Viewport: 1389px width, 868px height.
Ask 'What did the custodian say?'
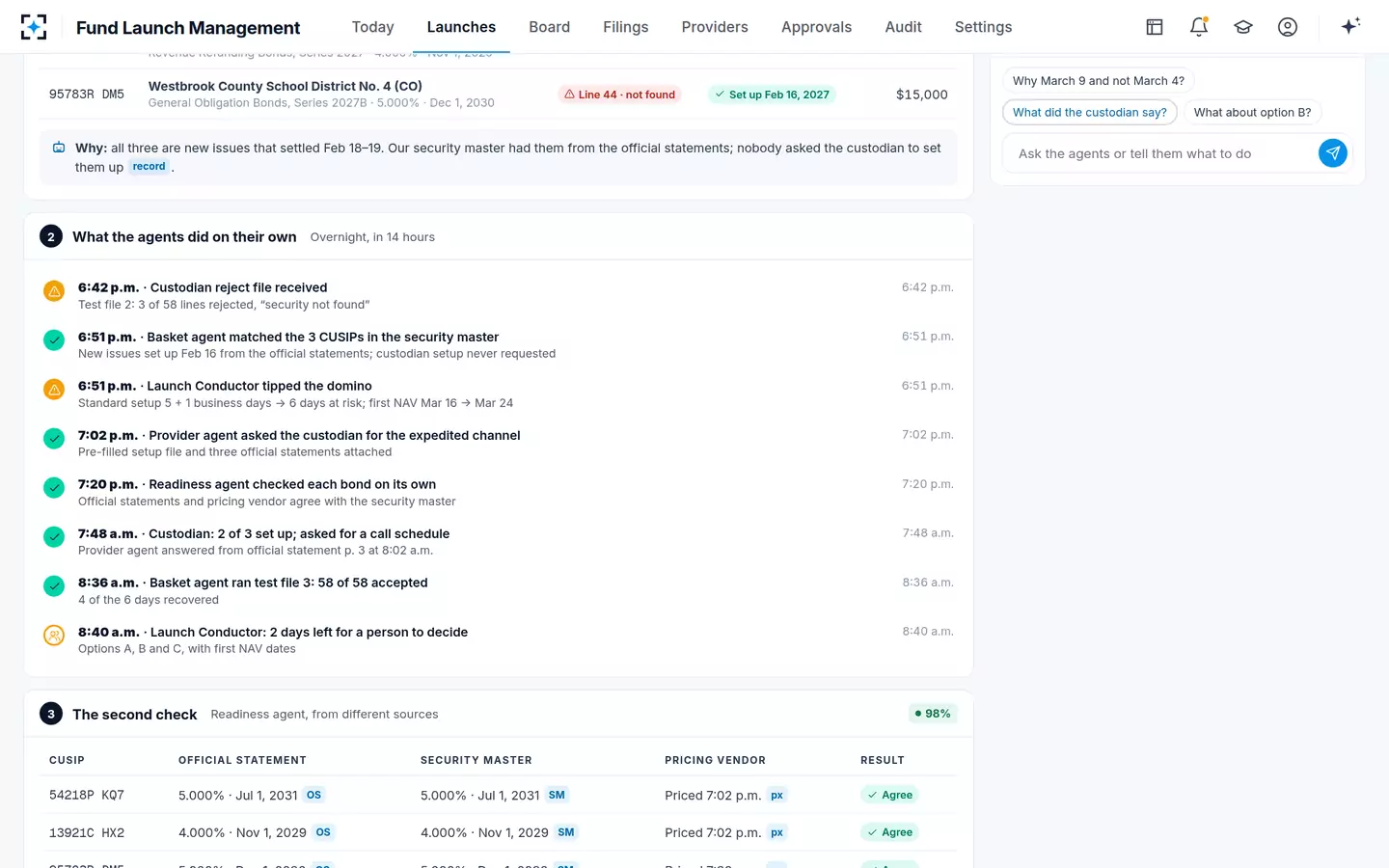tap(1089, 113)
